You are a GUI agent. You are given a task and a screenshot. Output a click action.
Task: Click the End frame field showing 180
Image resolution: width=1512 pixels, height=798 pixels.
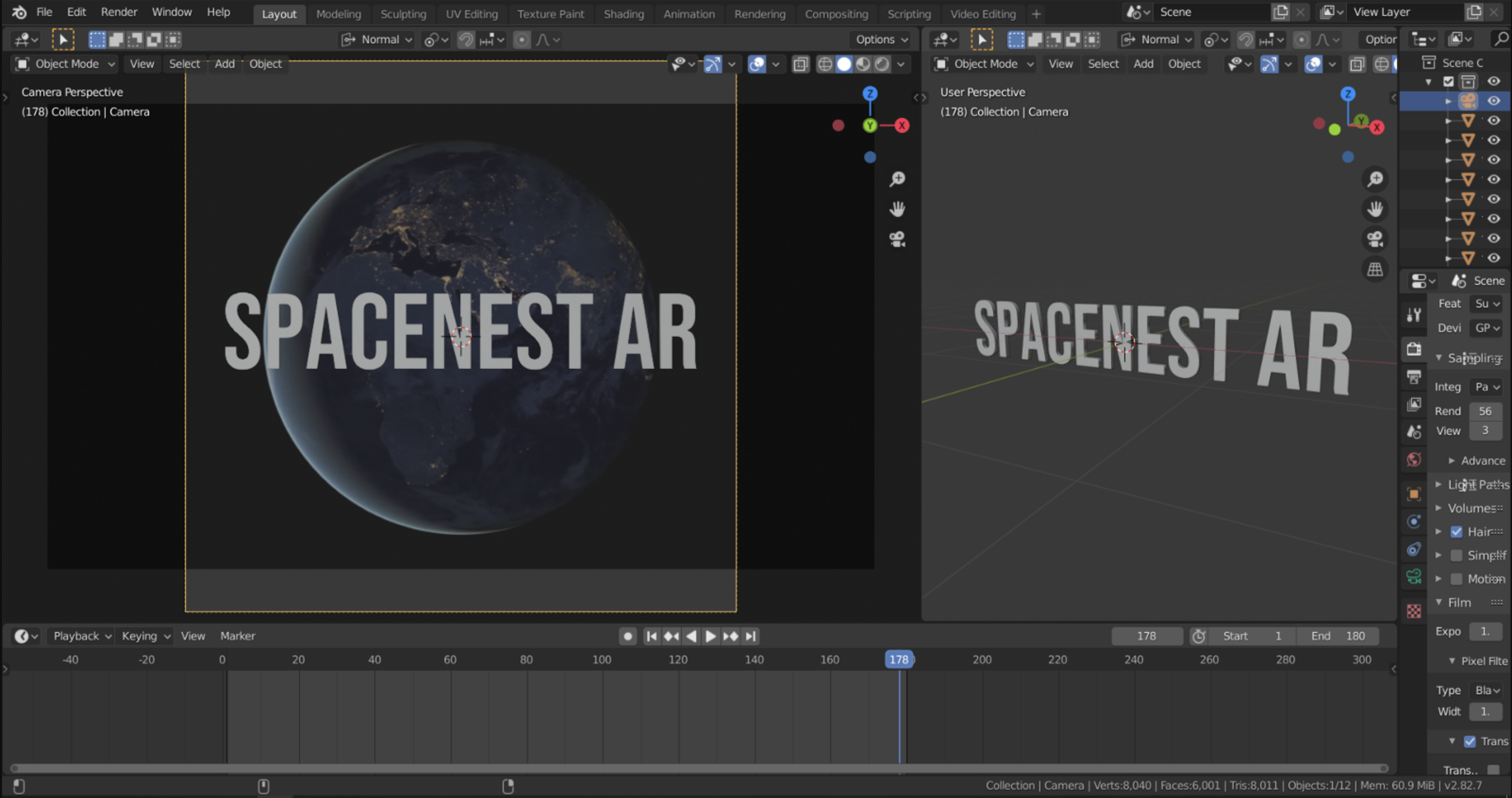point(1338,636)
